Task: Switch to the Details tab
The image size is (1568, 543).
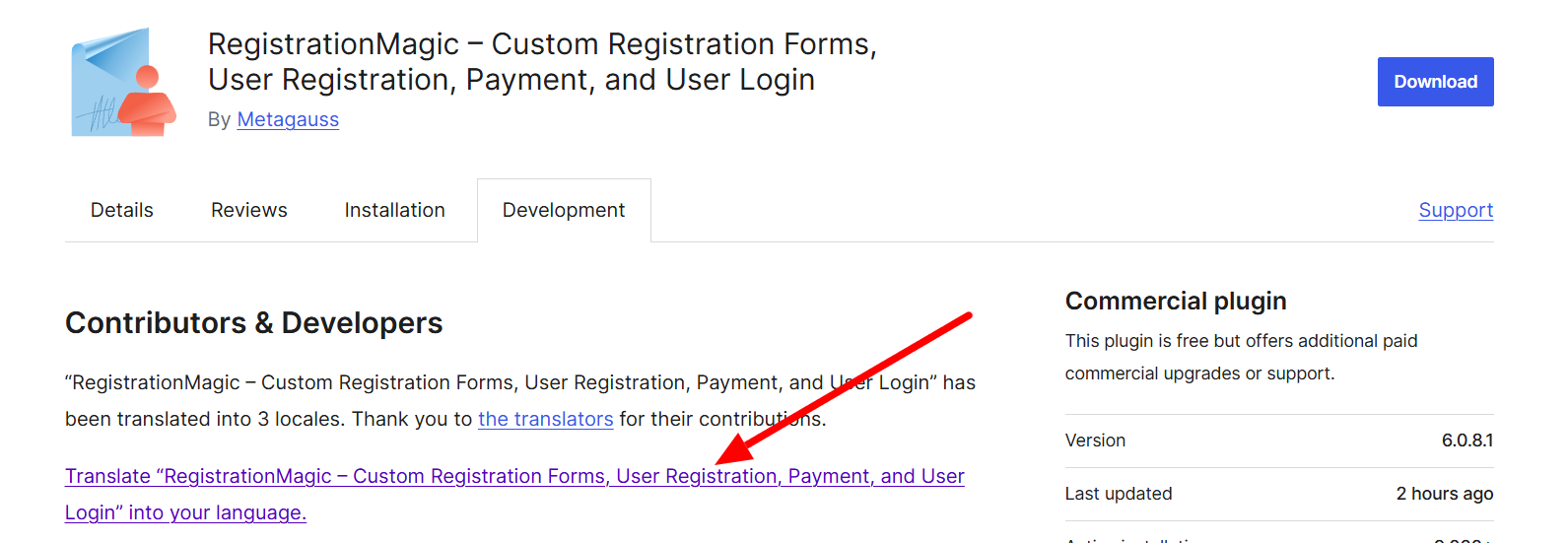Action: 122,210
